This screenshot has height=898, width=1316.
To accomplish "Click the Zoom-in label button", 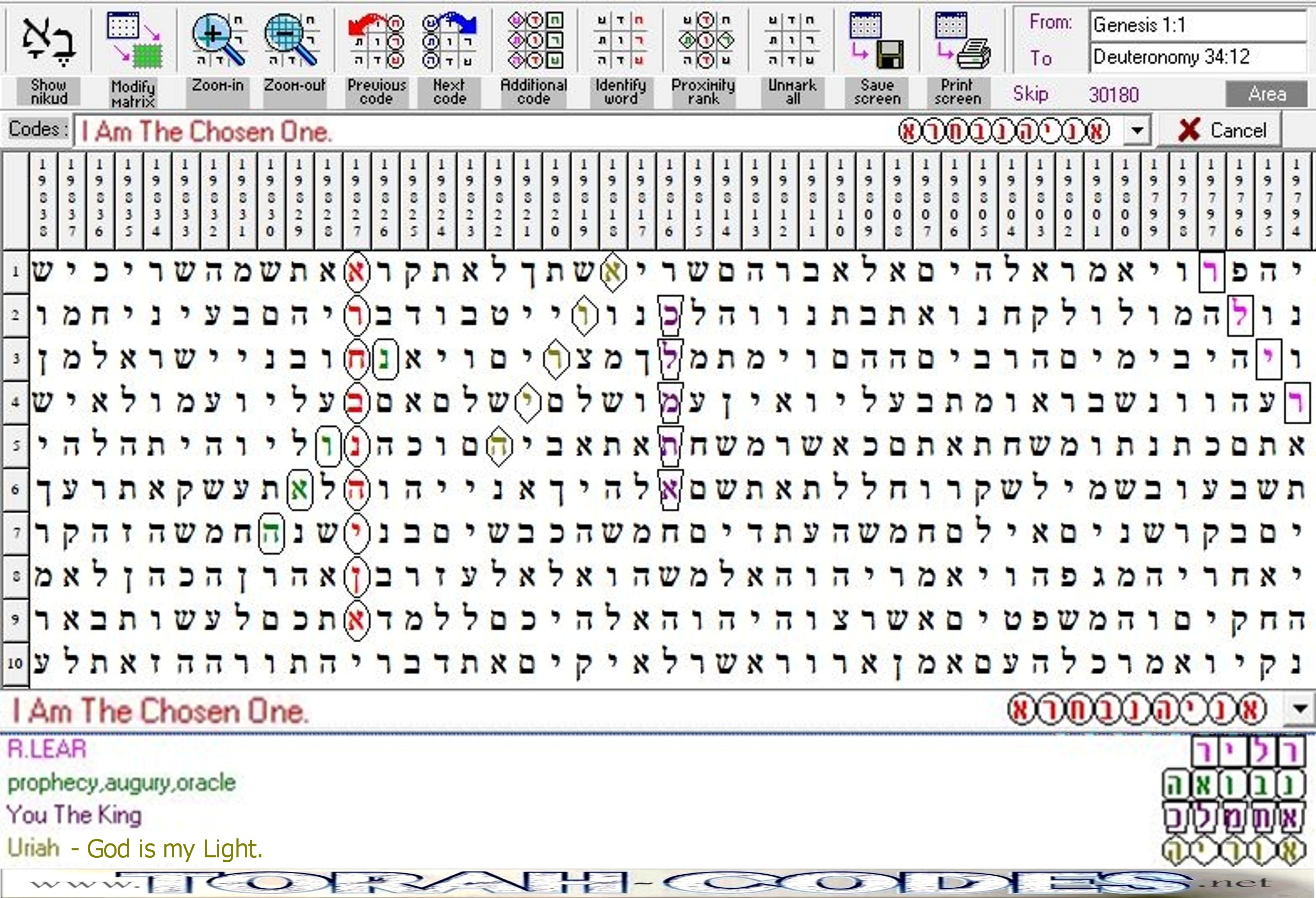I will pyautogui.click(x=218, y=92).
